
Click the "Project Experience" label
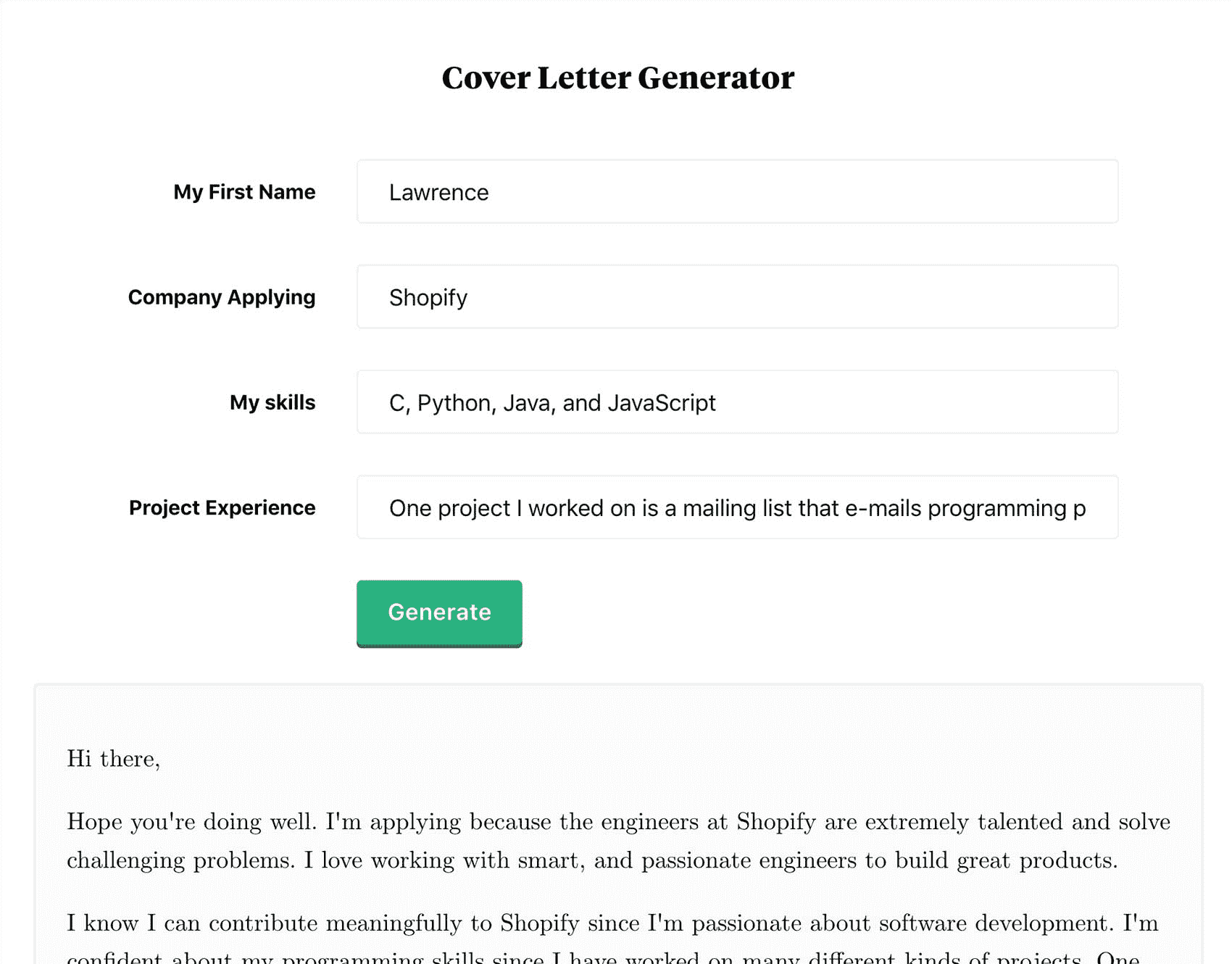pos(222,507)
